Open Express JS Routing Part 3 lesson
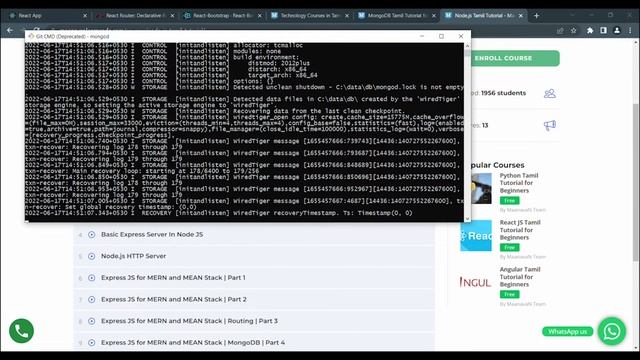 tap(189, 321)
